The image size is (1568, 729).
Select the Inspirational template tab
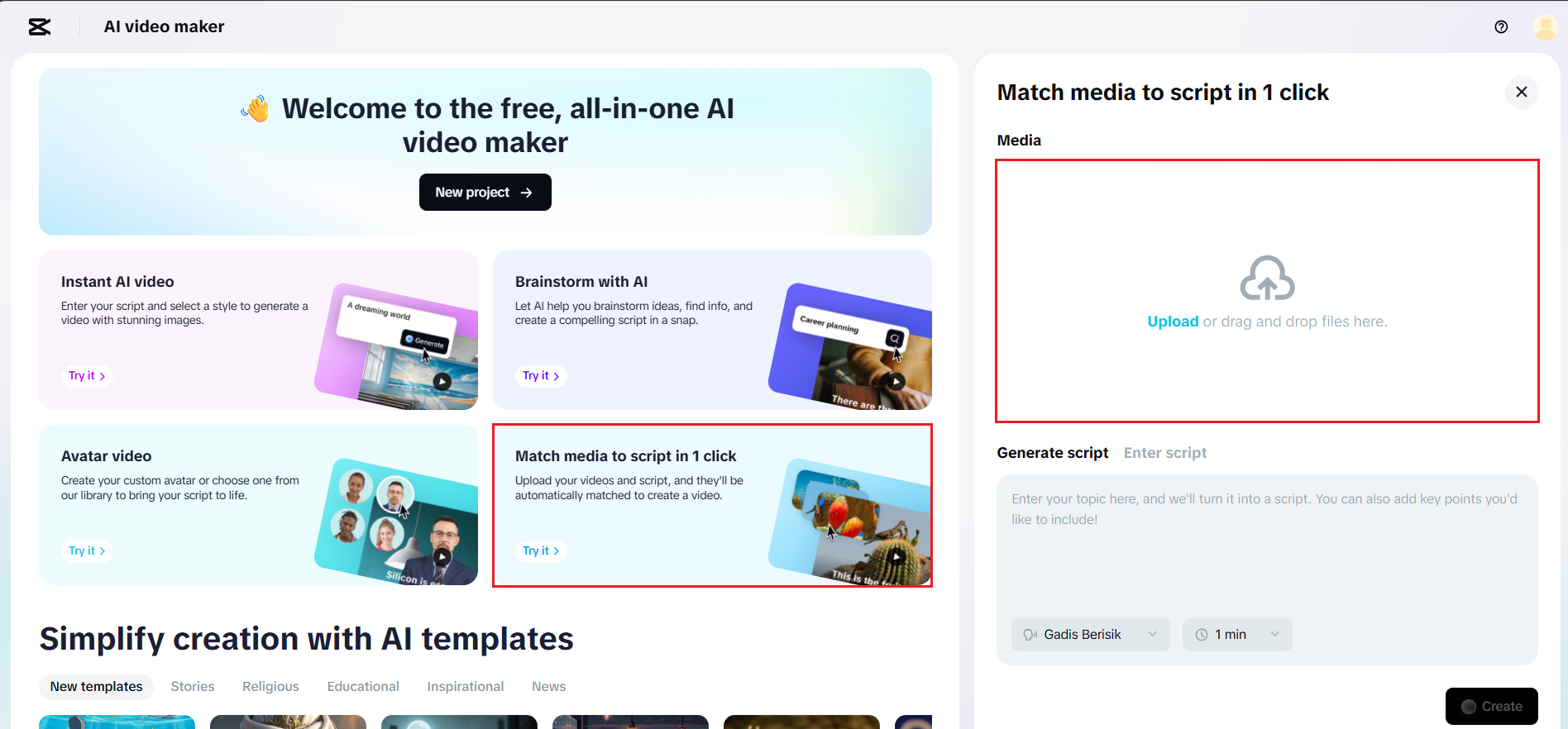(465, 687)
